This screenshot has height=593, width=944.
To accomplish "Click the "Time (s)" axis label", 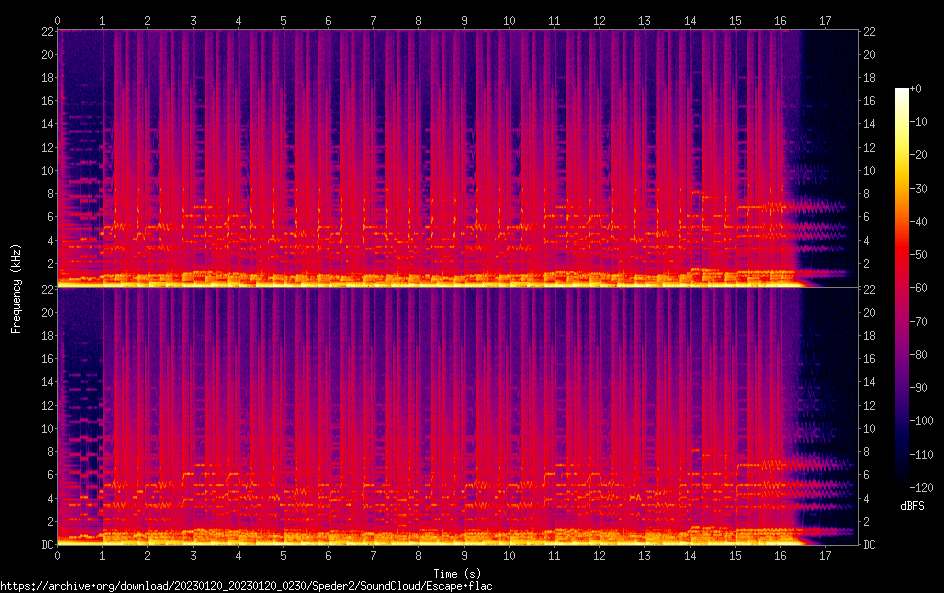I will coord(458,573).
